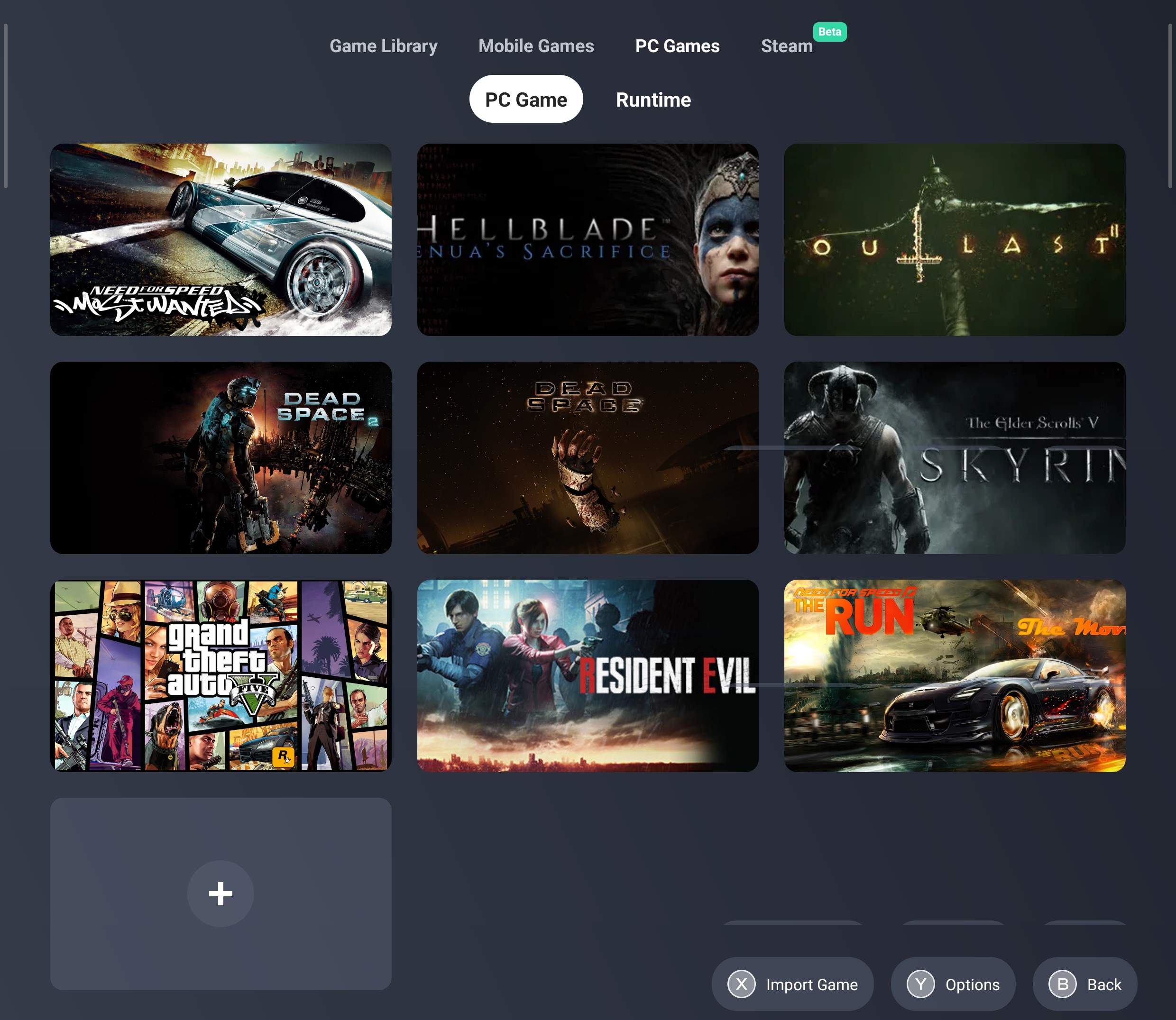
Task: Open the Outlast game card
Action: pos(955,240)
